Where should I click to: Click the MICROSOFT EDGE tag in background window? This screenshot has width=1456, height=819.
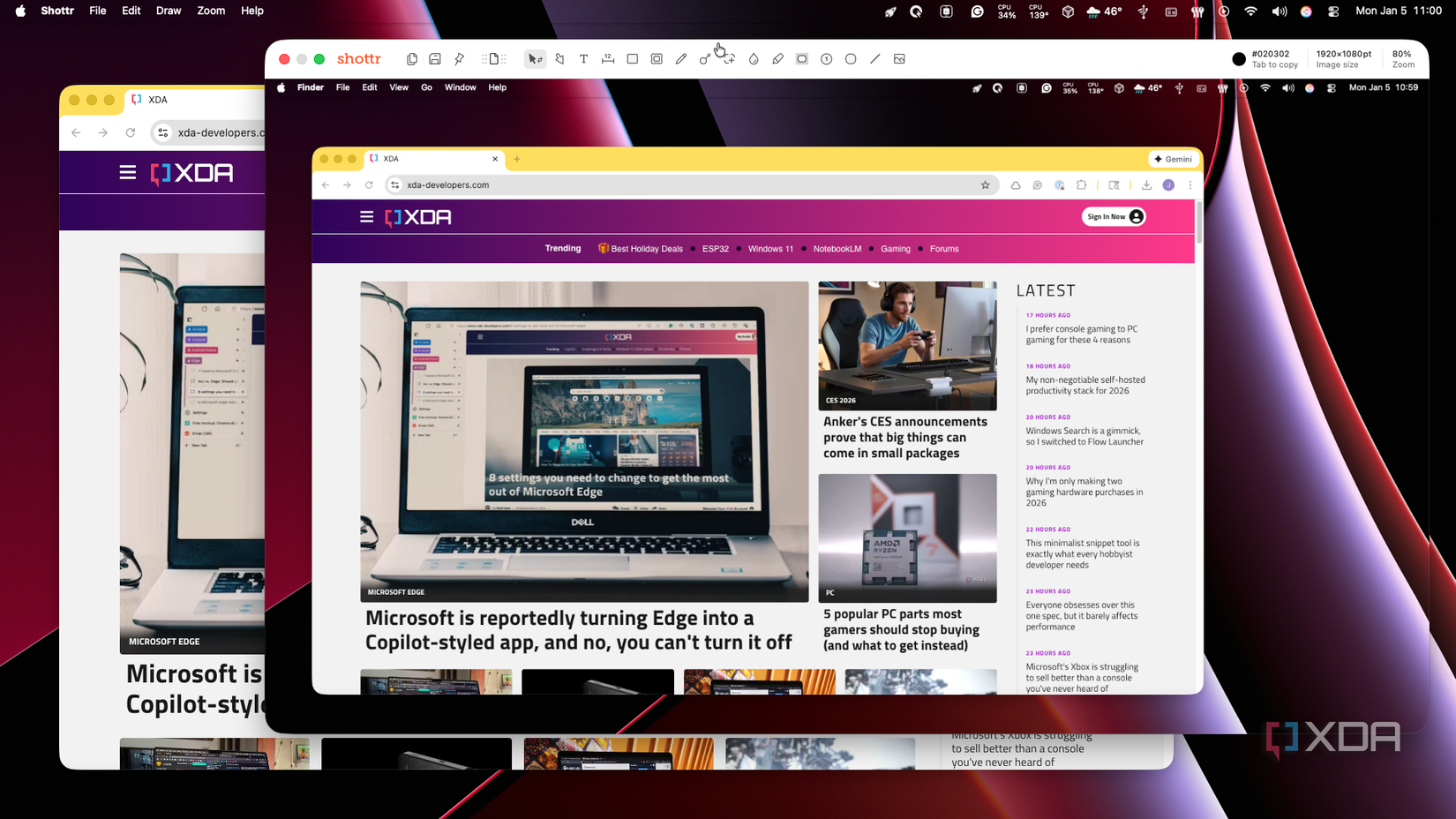tap(164, 642)
